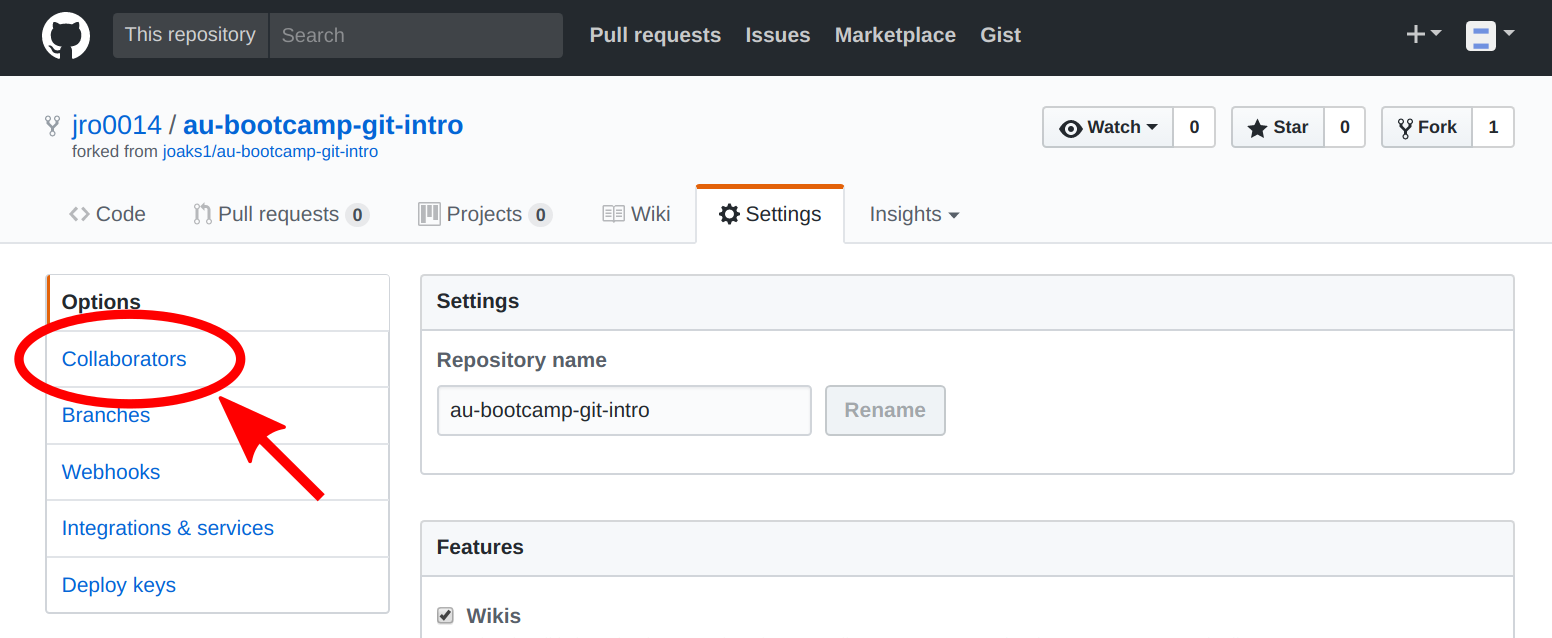Viewport: 1552px width, 638px height.
Task: Go to the Wiki tab
Action: (636, 214)
